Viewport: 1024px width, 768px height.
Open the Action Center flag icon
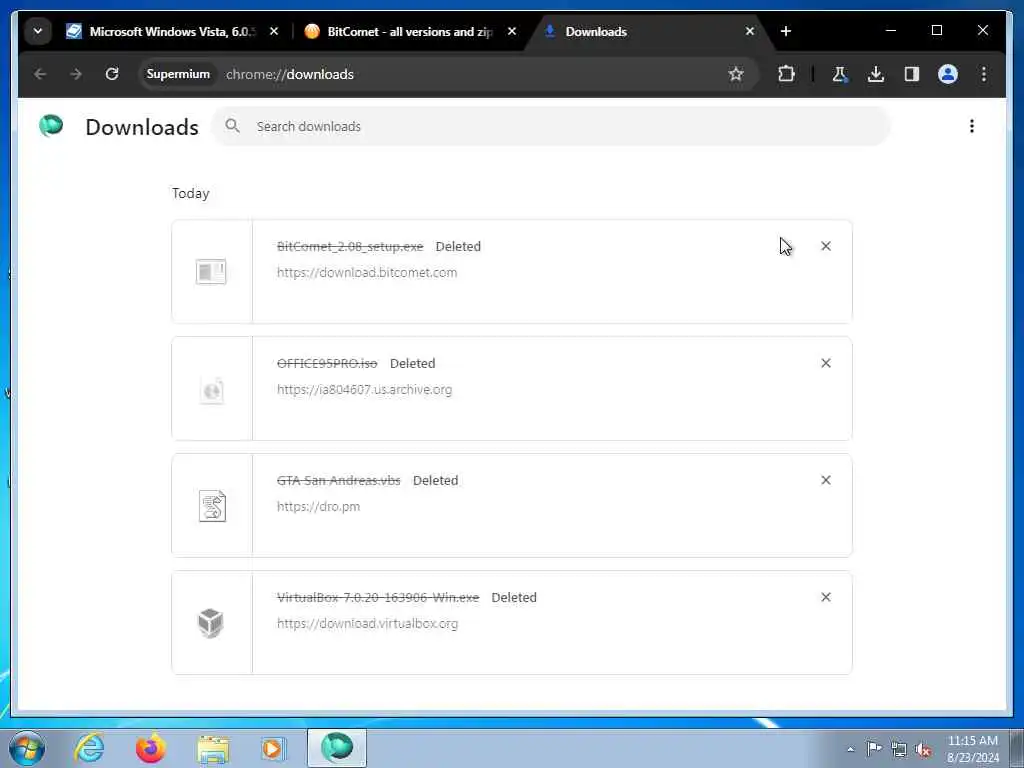pyautogui.click(x=874, y=748)
